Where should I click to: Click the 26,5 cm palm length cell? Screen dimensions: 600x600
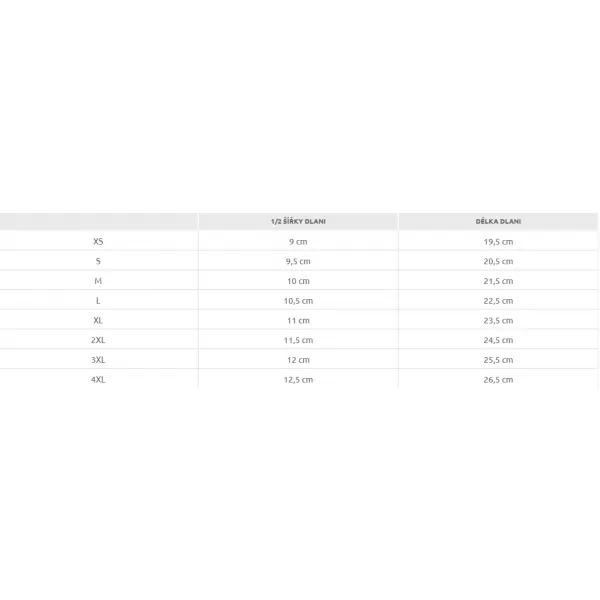pos(498,380)
